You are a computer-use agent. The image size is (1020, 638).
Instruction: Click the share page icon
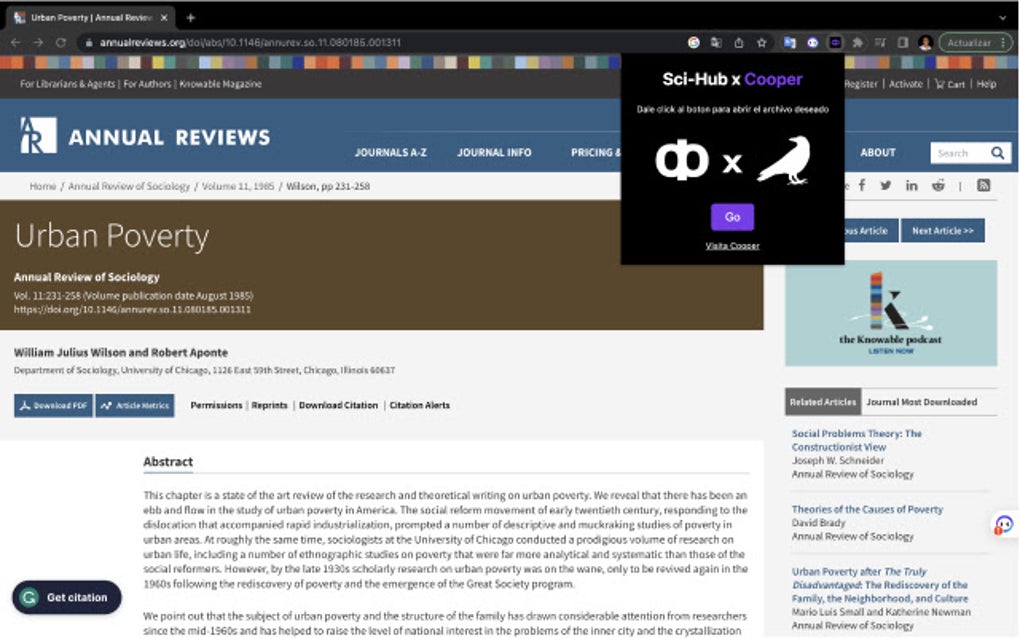click(738, 42)
